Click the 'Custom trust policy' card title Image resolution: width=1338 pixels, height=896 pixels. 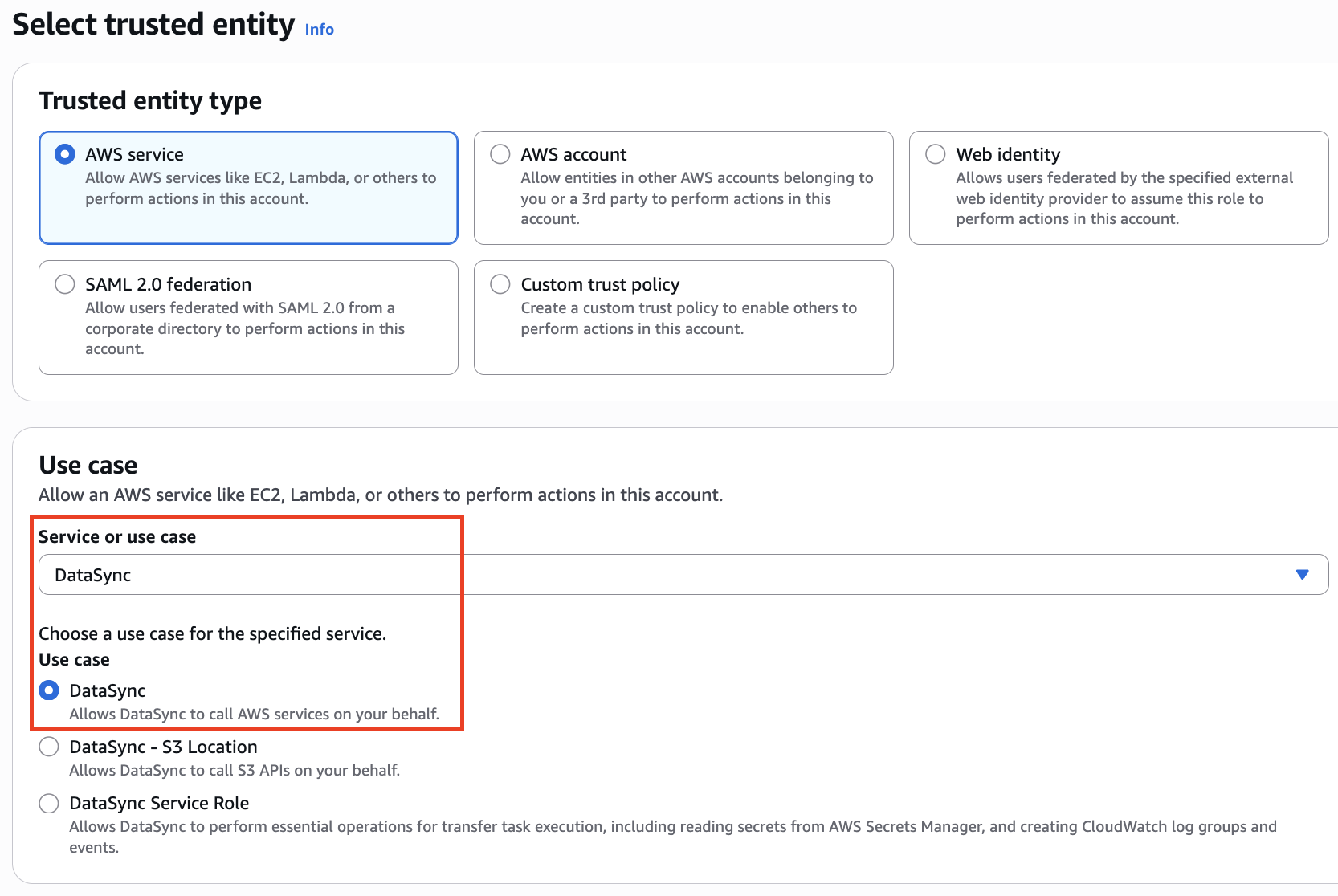tap(600, 285)
